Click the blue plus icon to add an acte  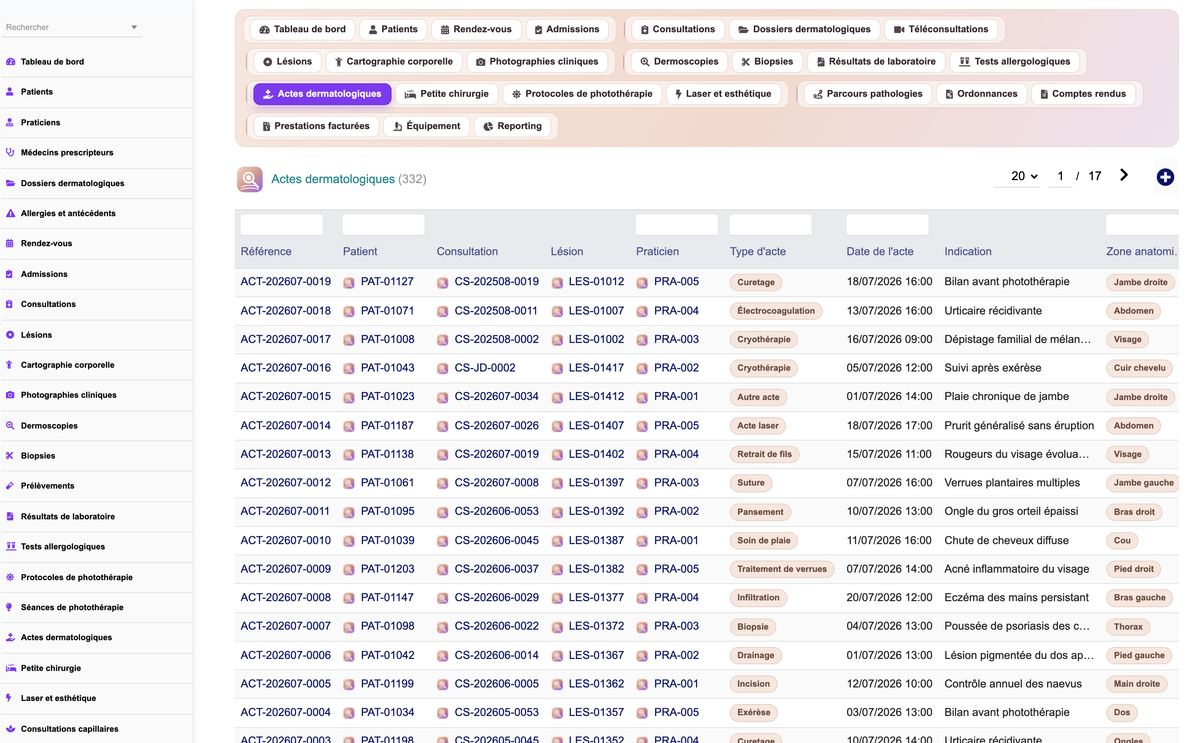1165,177
